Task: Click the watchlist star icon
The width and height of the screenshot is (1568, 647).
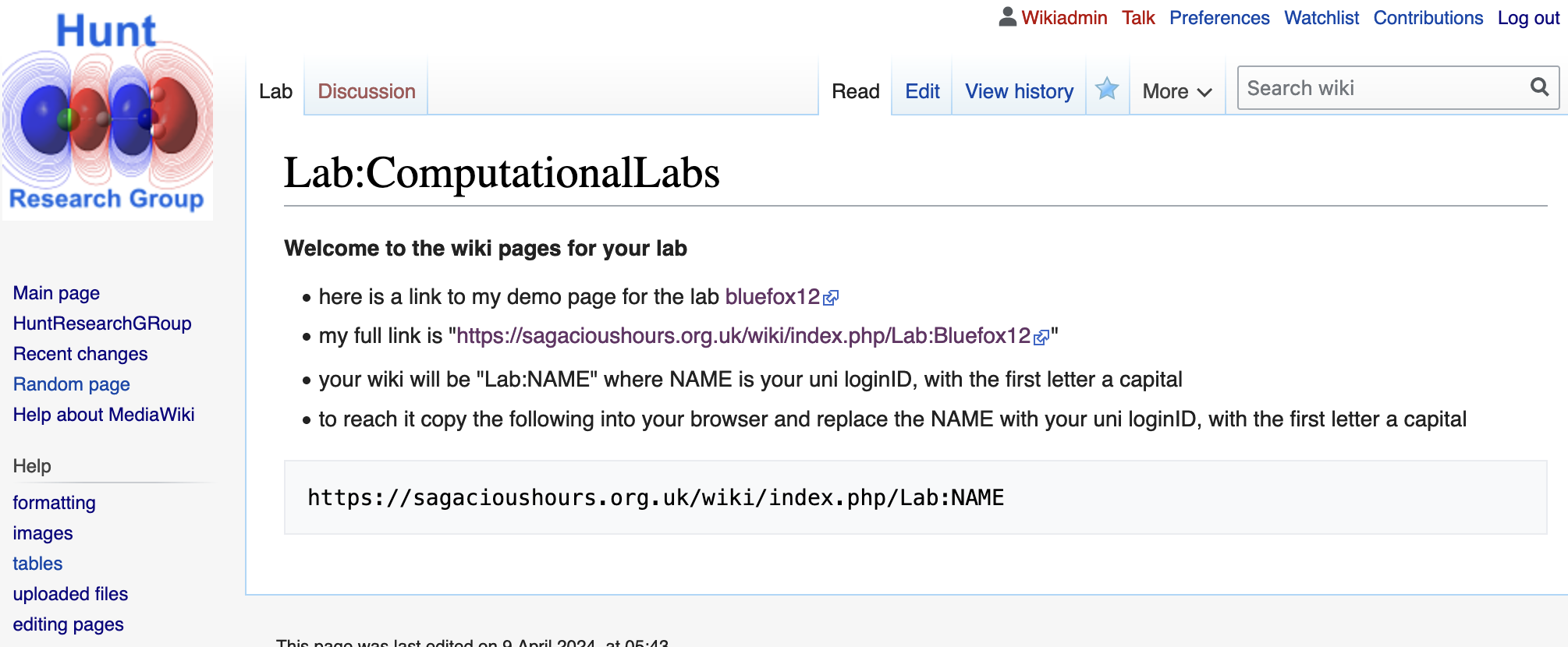Action: coord(1107,90)
